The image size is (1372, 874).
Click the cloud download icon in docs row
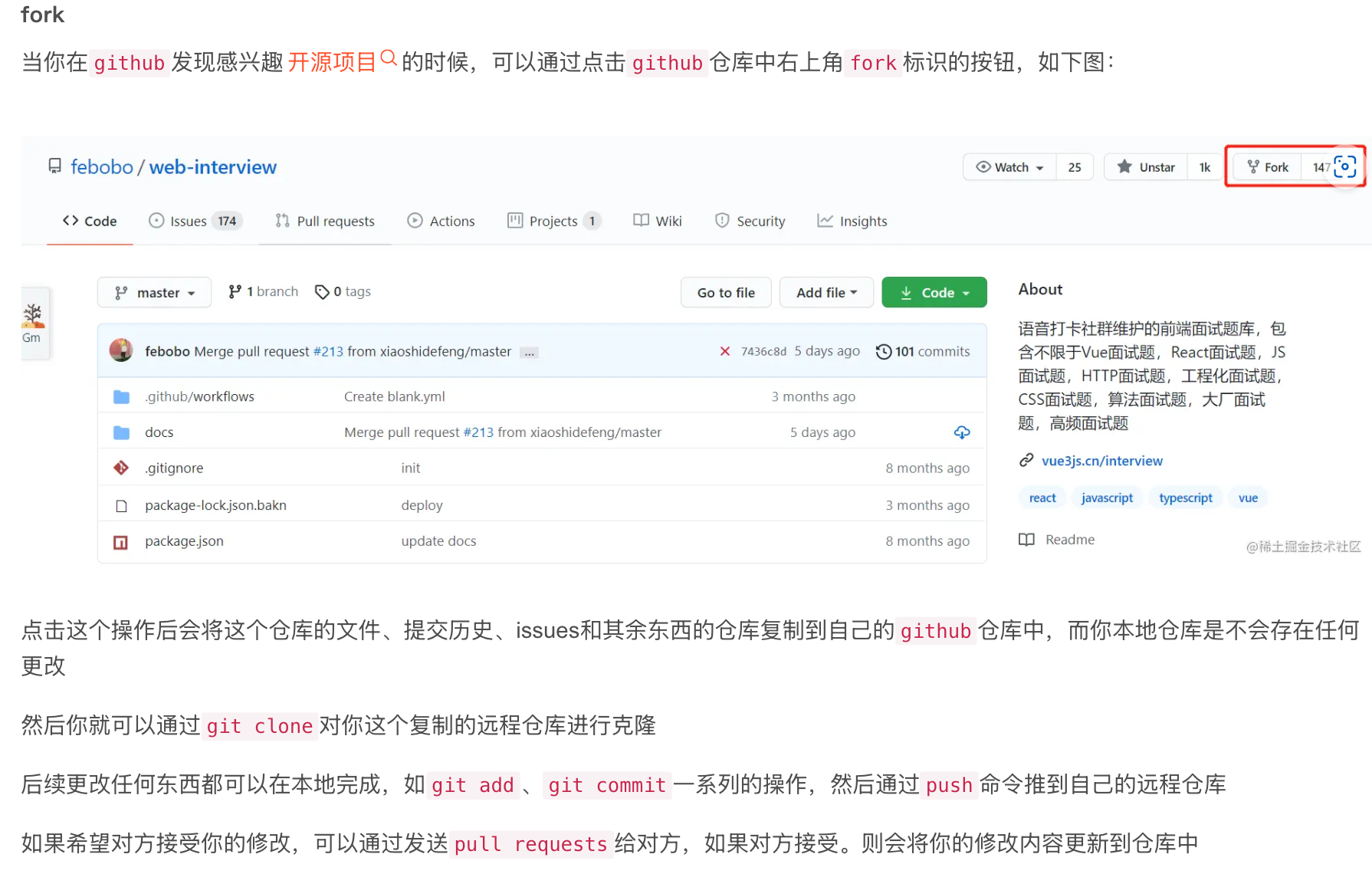(x=962, y=432)
